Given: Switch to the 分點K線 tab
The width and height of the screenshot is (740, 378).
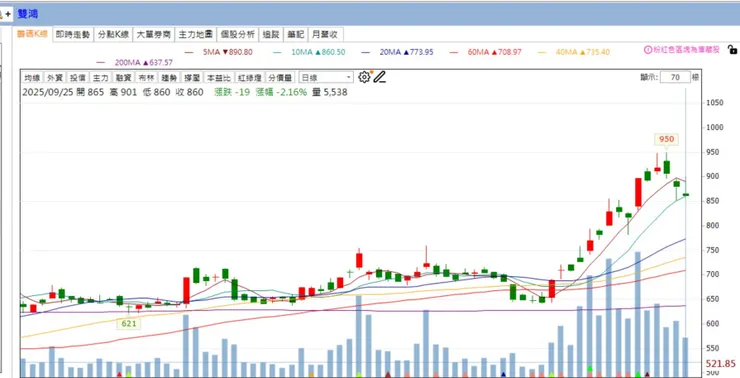Looking at the screenshot, I should pyautogui.click(x=113, y=34).
